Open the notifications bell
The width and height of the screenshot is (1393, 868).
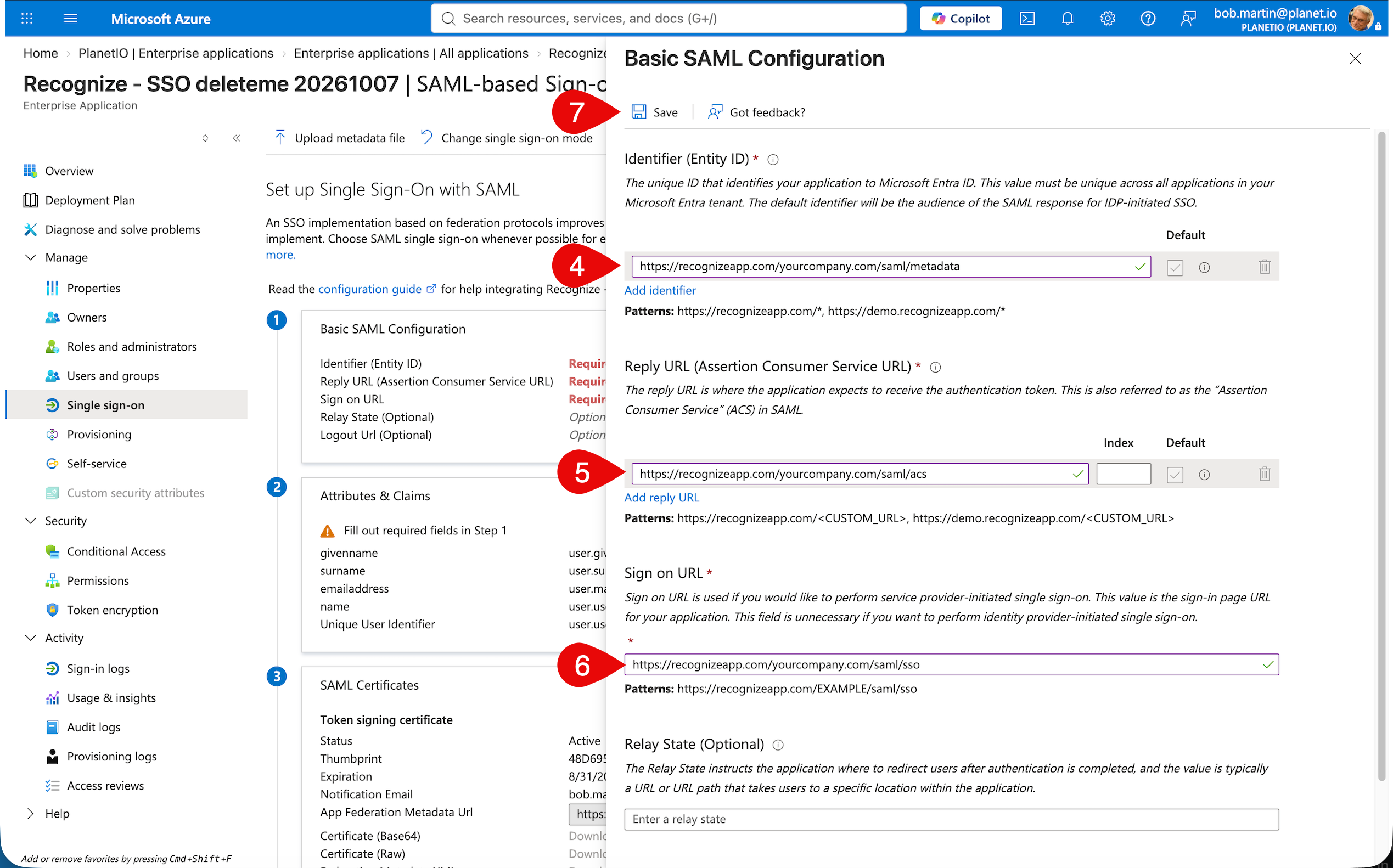click(1068, 18)
